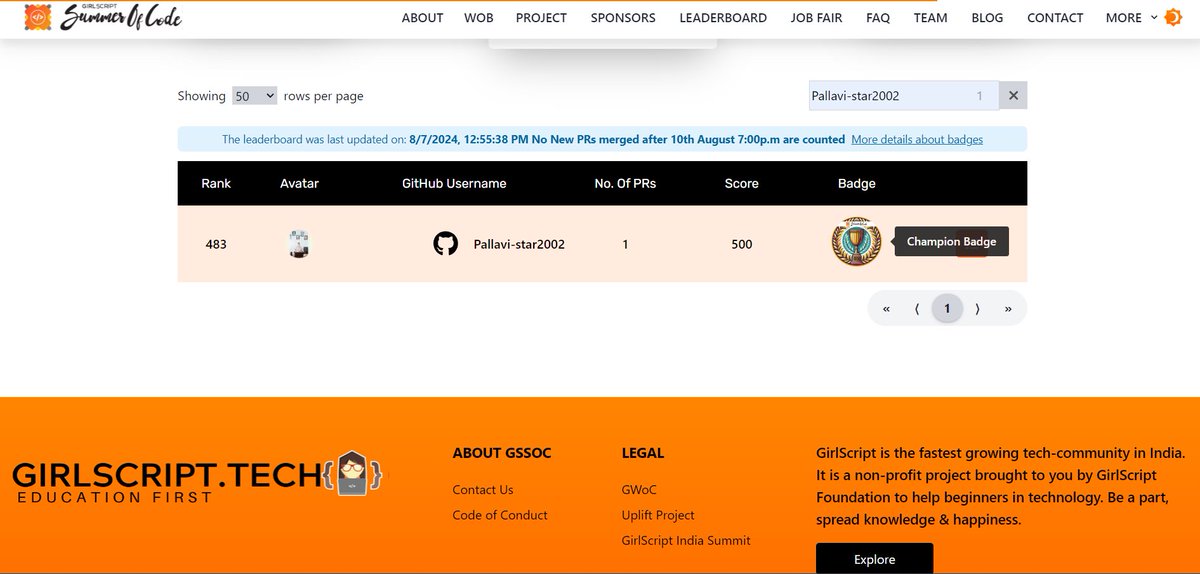Image resolution: width=1200 pixels, height=574 pixels.
Task: Open the PROJECT section
Action: pos(541,17)
